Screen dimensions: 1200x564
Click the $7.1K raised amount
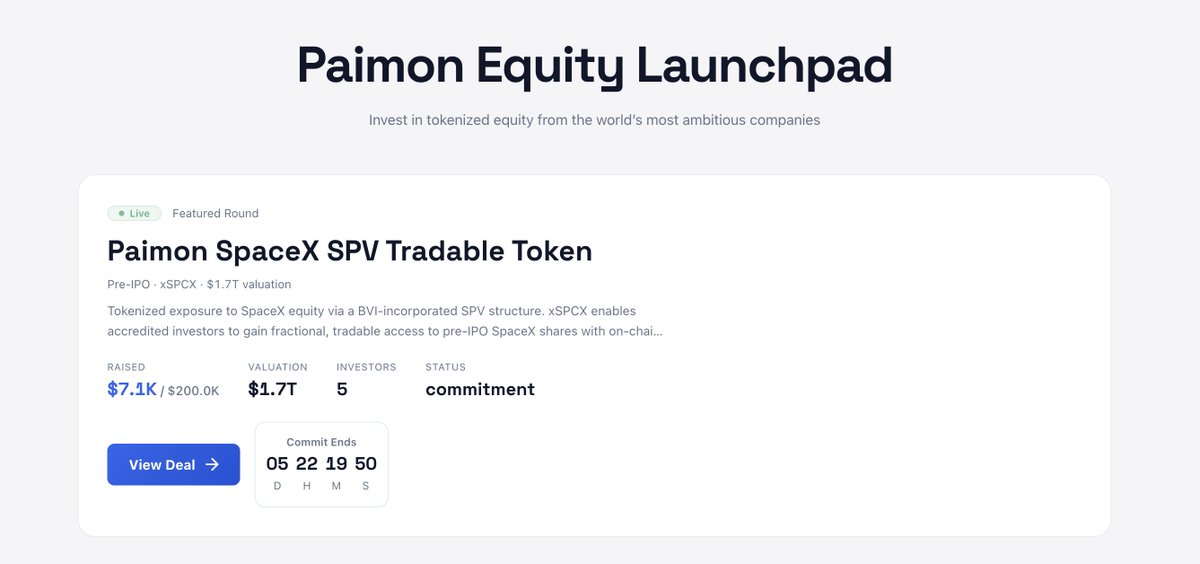[131, 389]
